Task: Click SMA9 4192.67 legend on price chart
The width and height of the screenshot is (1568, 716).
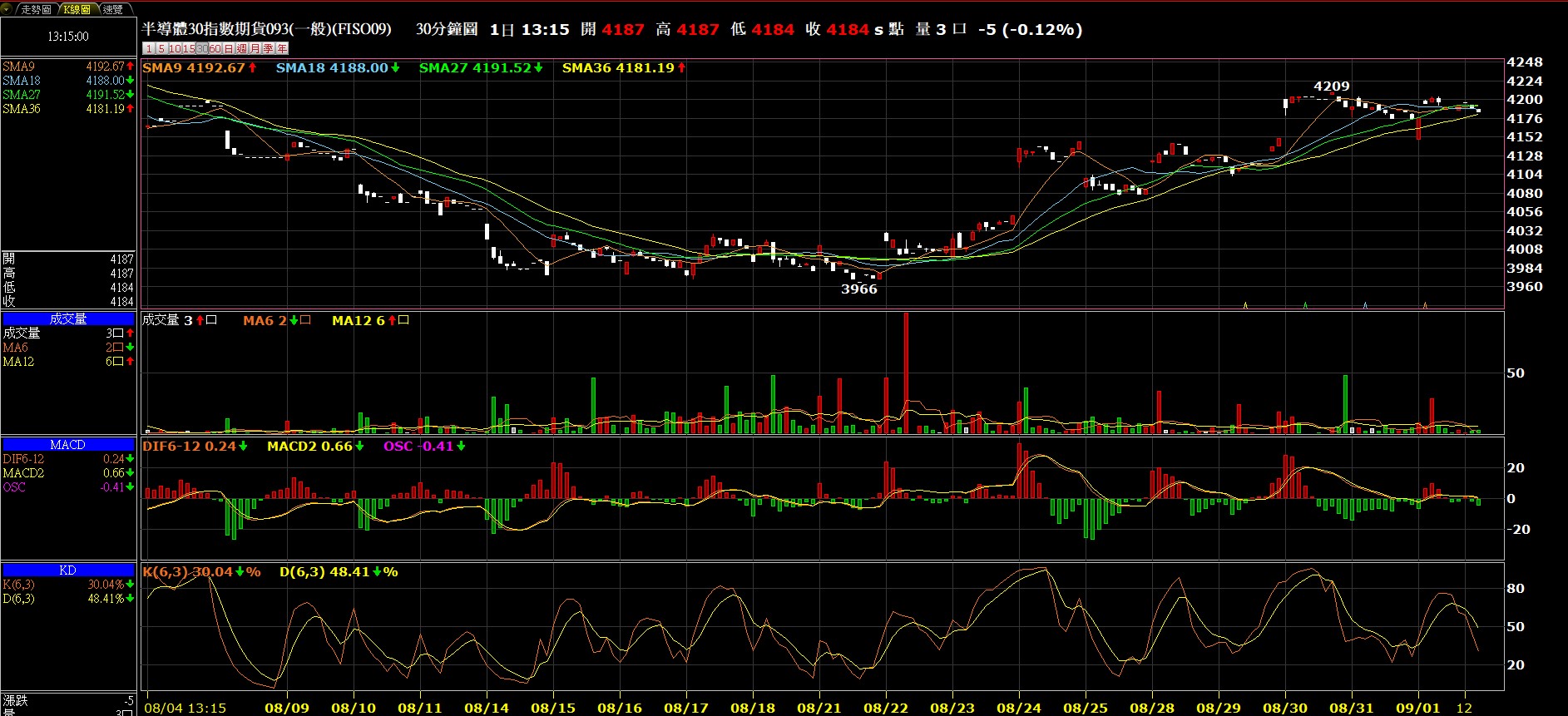Action: click(200, 68)
